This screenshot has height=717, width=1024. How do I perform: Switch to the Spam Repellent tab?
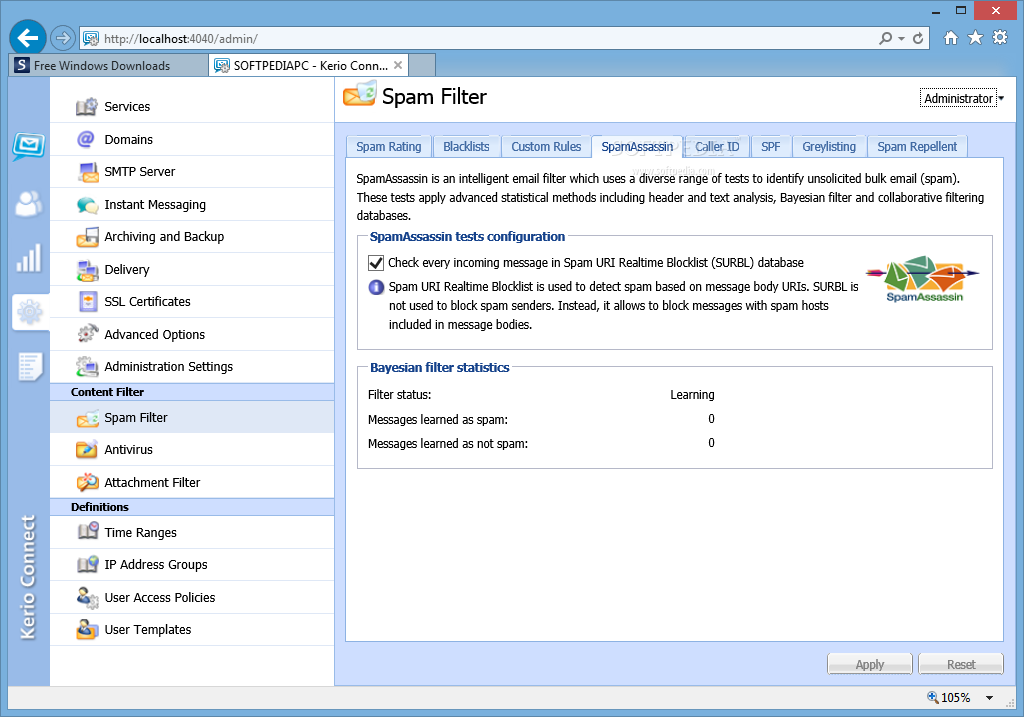917,147
